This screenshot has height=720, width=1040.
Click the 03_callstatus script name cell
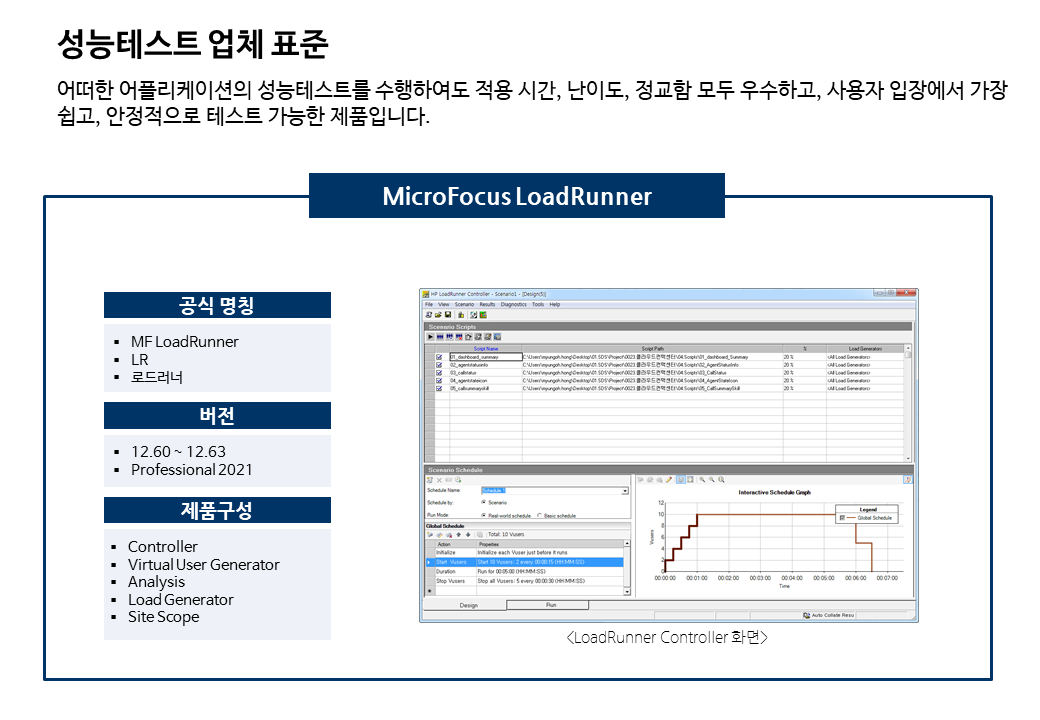click(486, 373)
